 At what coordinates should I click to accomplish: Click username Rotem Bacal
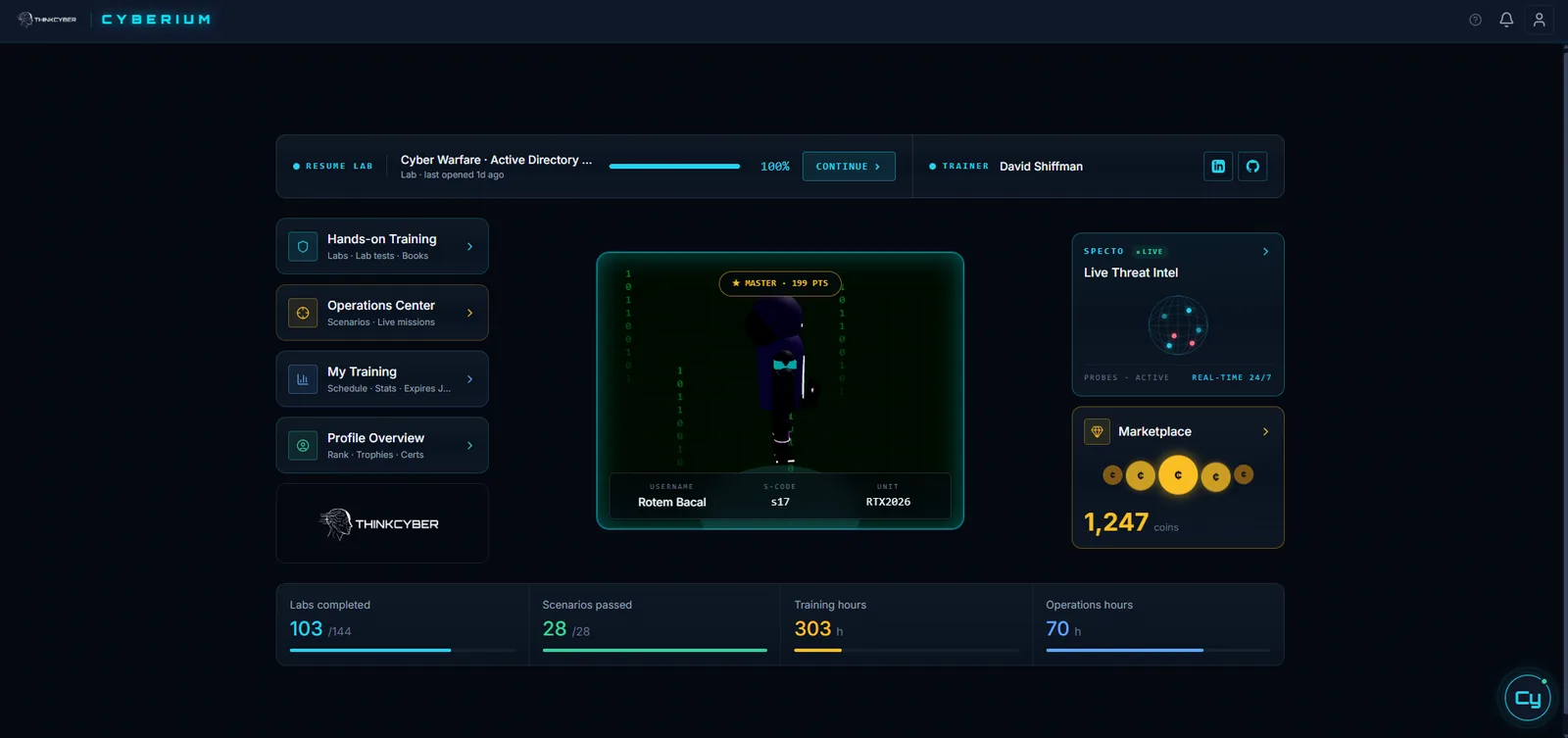(x=672, y=502)
